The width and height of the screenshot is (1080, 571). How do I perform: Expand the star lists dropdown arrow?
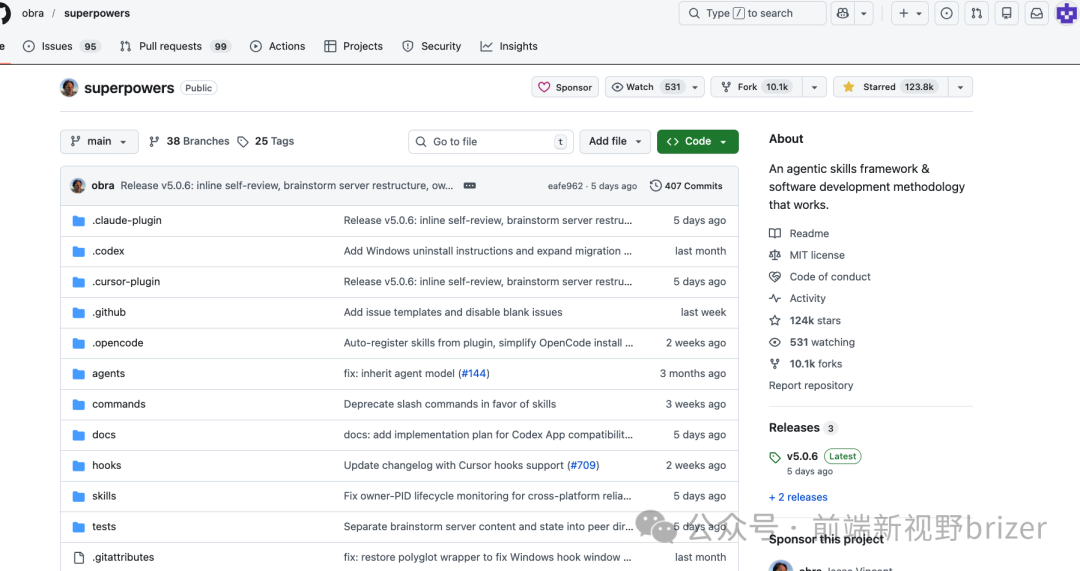pyautogui.click(x=960, y=87)
